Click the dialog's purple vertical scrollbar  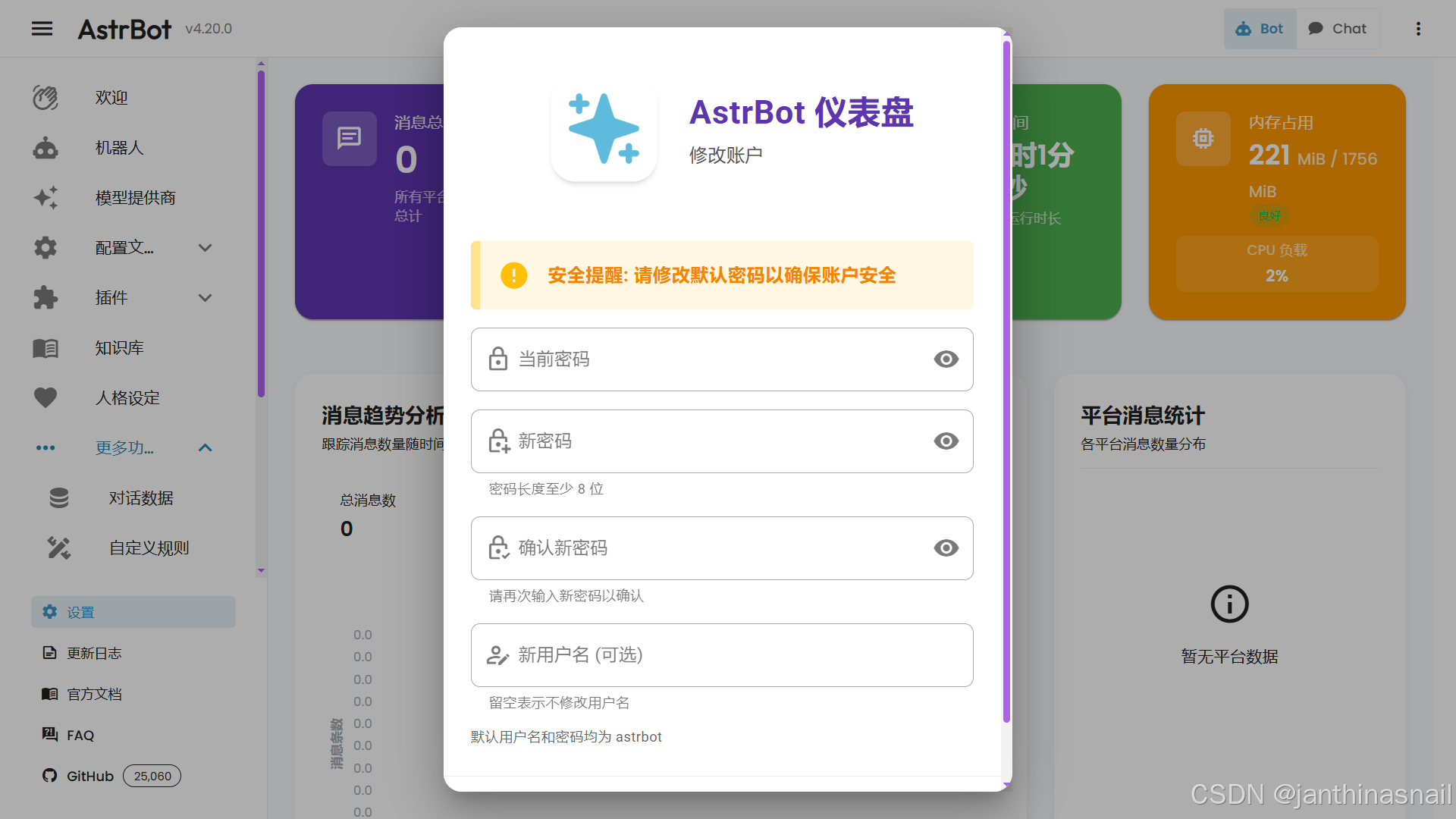click(1007, 381)
